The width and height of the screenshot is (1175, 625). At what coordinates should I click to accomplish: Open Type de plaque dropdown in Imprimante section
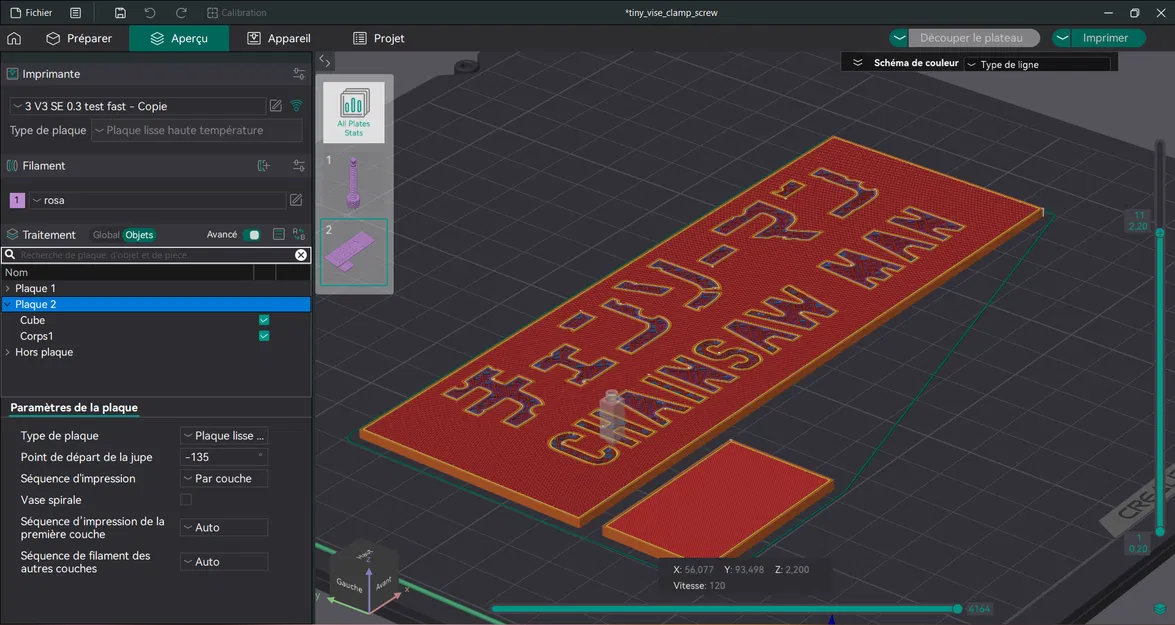(197, 130)
